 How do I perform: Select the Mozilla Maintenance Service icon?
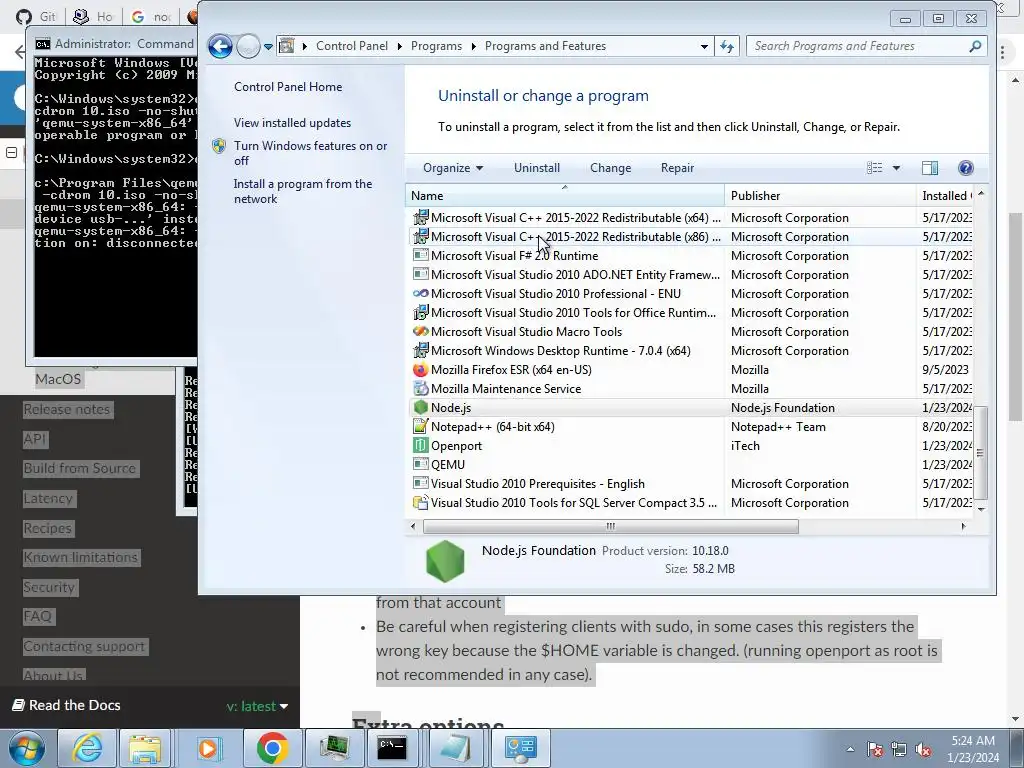(421, 389)
